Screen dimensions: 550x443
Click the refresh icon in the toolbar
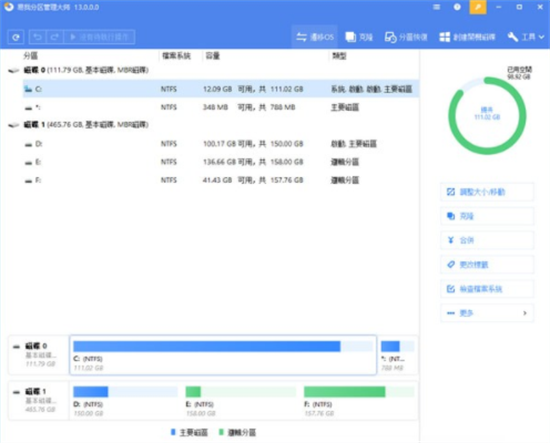click(16, 37)
